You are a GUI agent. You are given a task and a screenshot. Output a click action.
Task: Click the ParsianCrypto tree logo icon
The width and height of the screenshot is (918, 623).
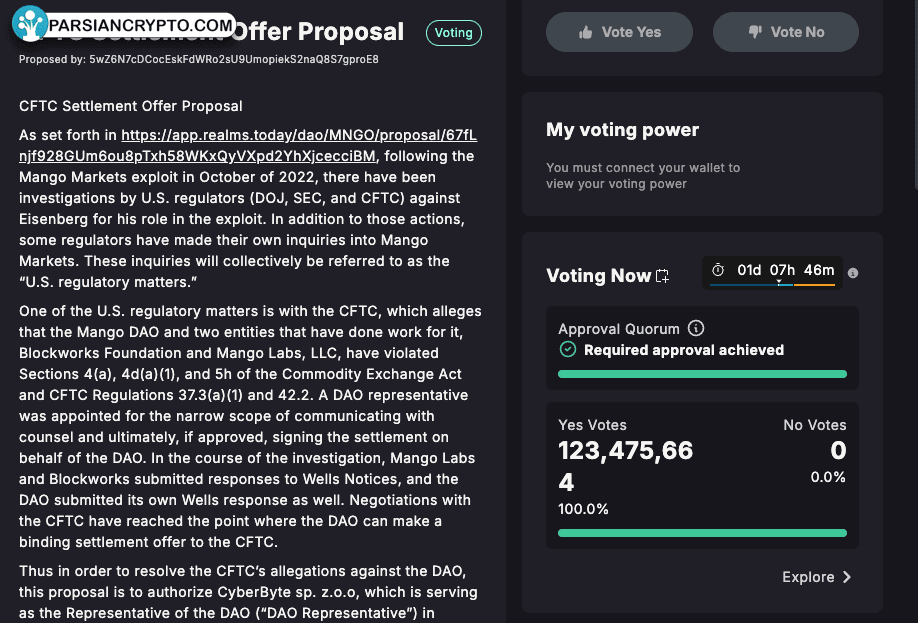tap(30, 24)
